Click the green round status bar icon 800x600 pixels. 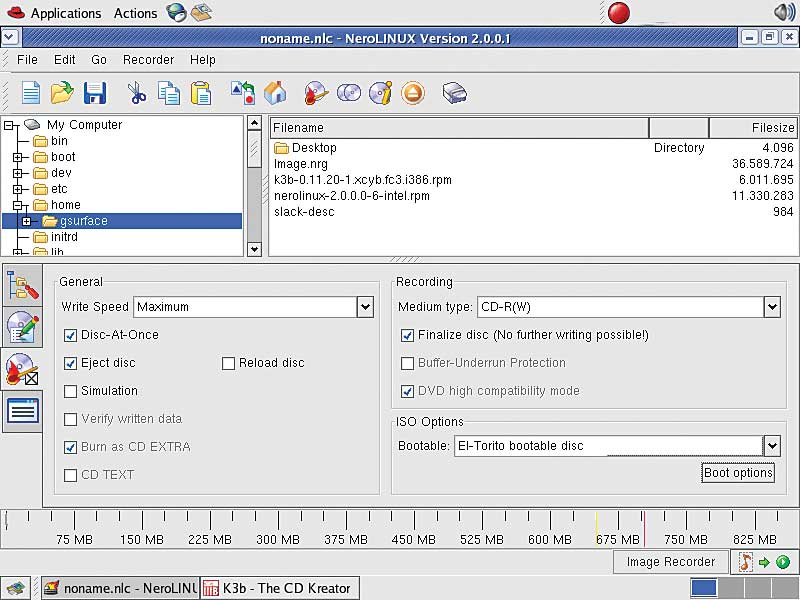pyautogui.click(x=783, y=562)
